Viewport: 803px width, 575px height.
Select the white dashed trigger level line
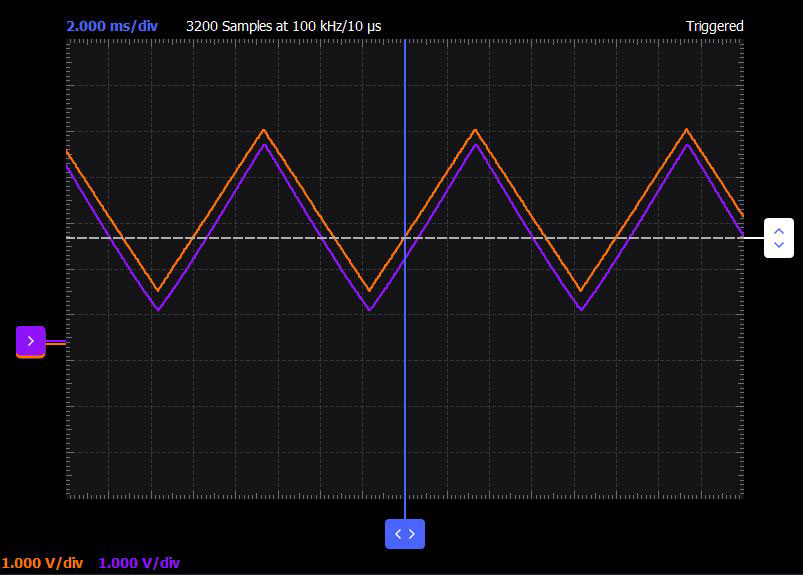pos(405,238)
